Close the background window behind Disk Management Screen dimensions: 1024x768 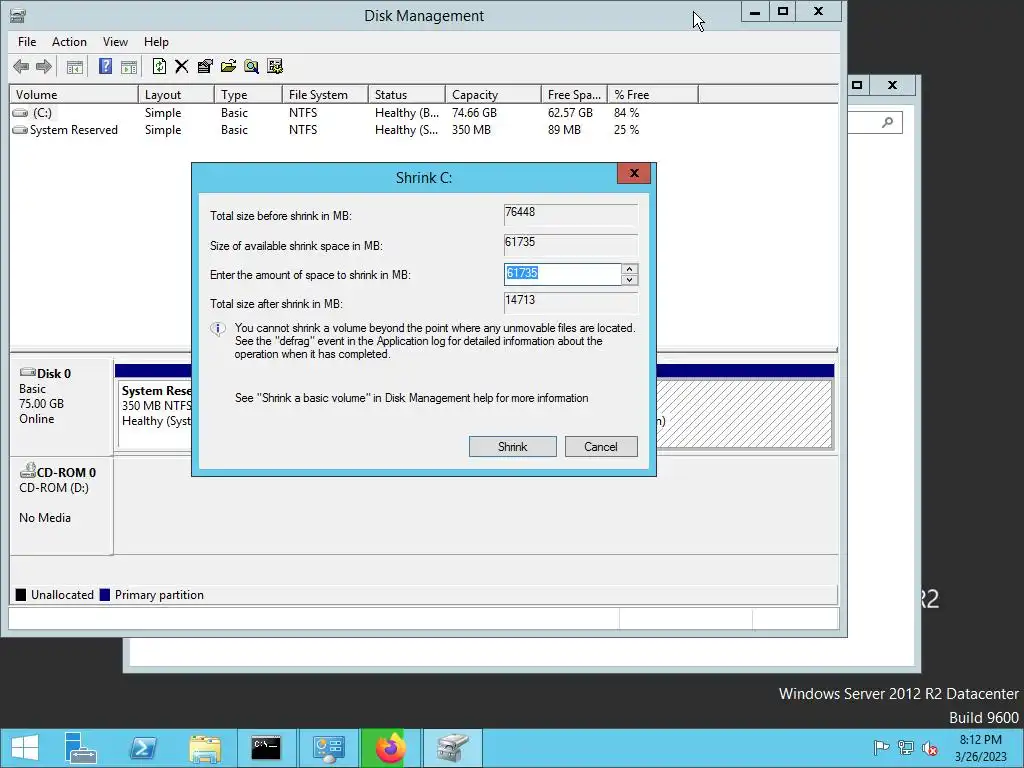point(893,85)
